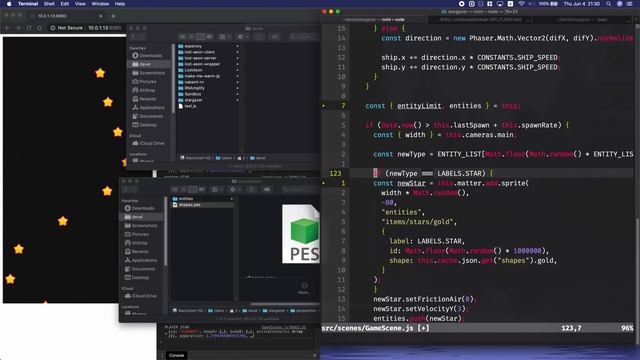This screenshot has width=640, height=360.
Task: Expand the Sandbox folder arrow
Action: click(237, 94)
